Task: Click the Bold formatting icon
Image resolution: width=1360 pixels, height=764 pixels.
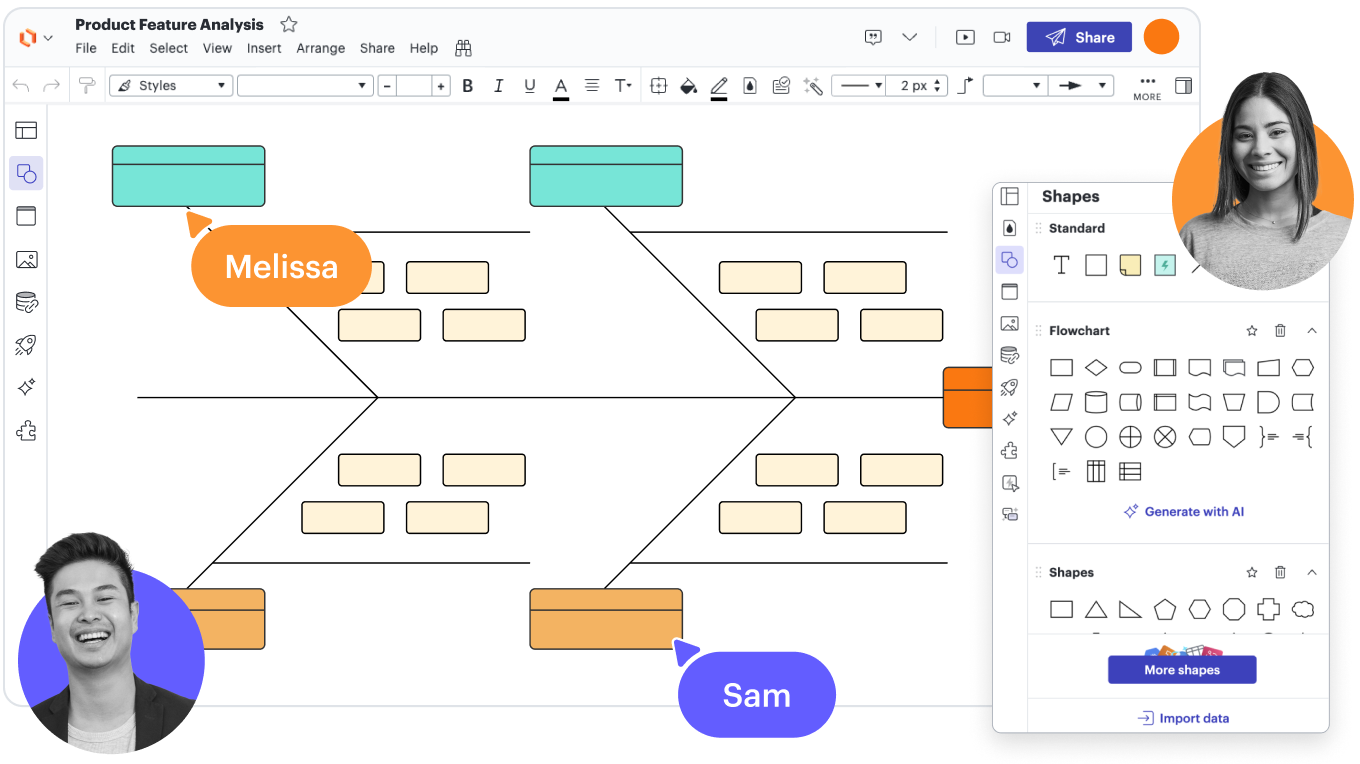Action: click(467, 86)
